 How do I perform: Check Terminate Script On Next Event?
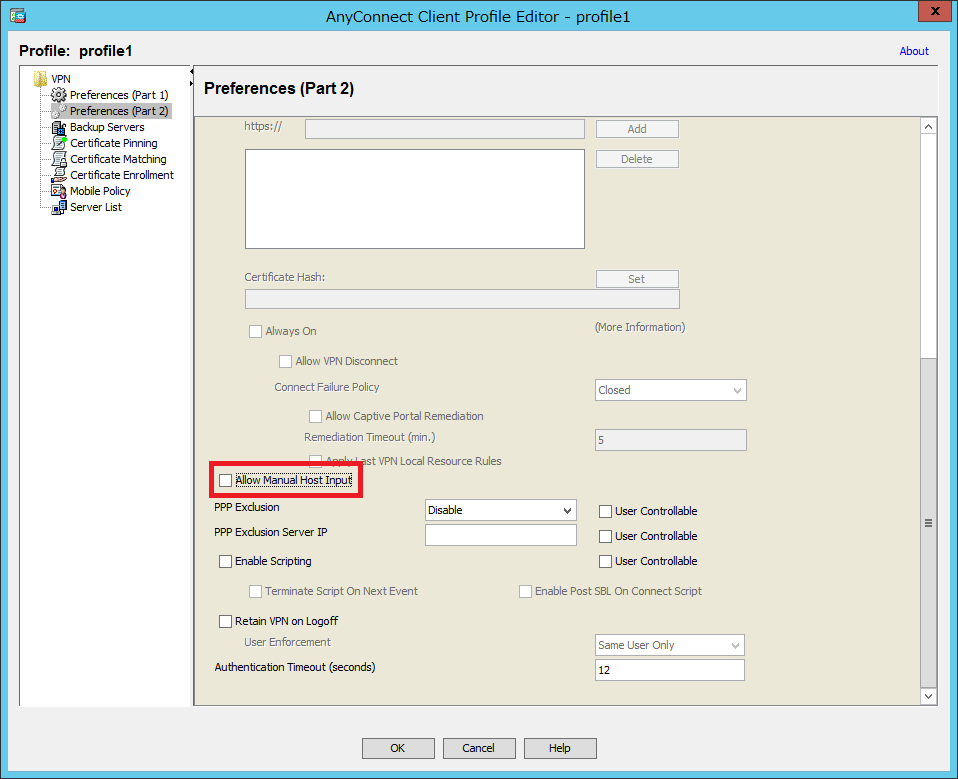click(255, 591)
